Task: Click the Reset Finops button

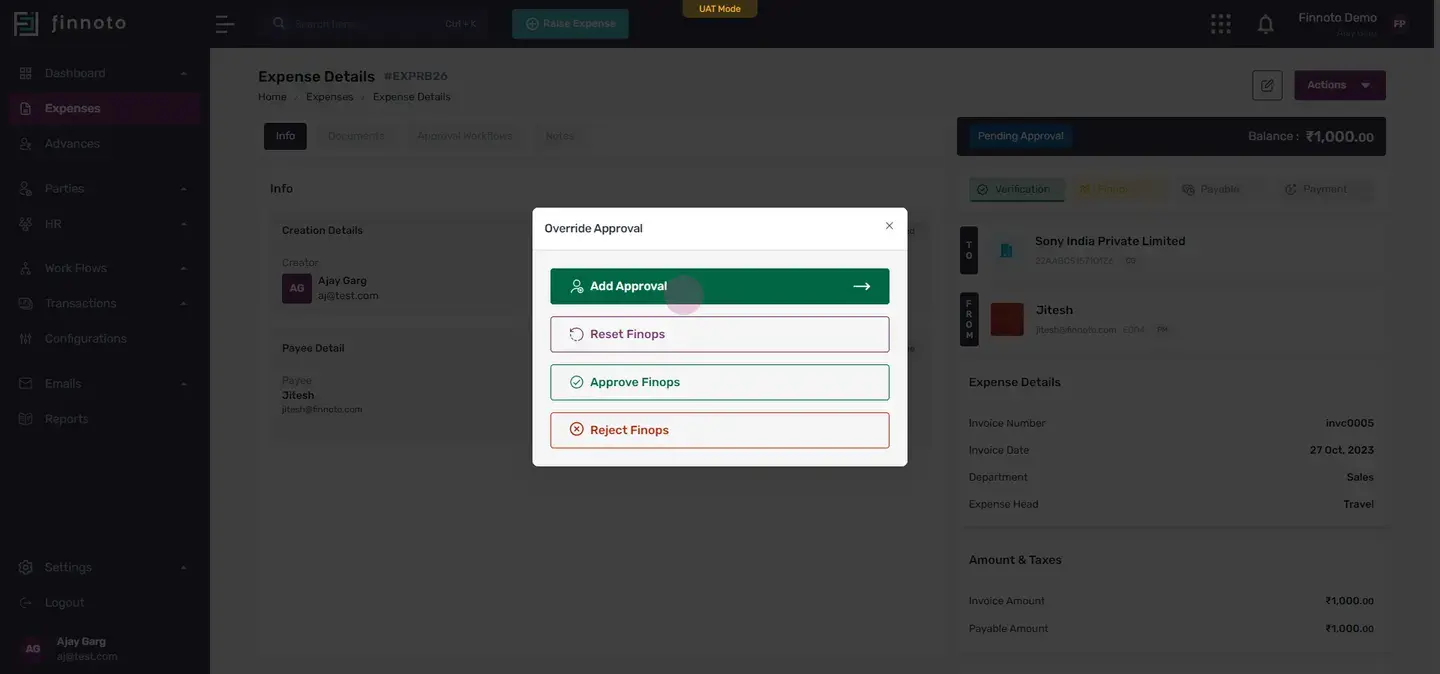Action: pyautogui.click(x=720, y=334)
